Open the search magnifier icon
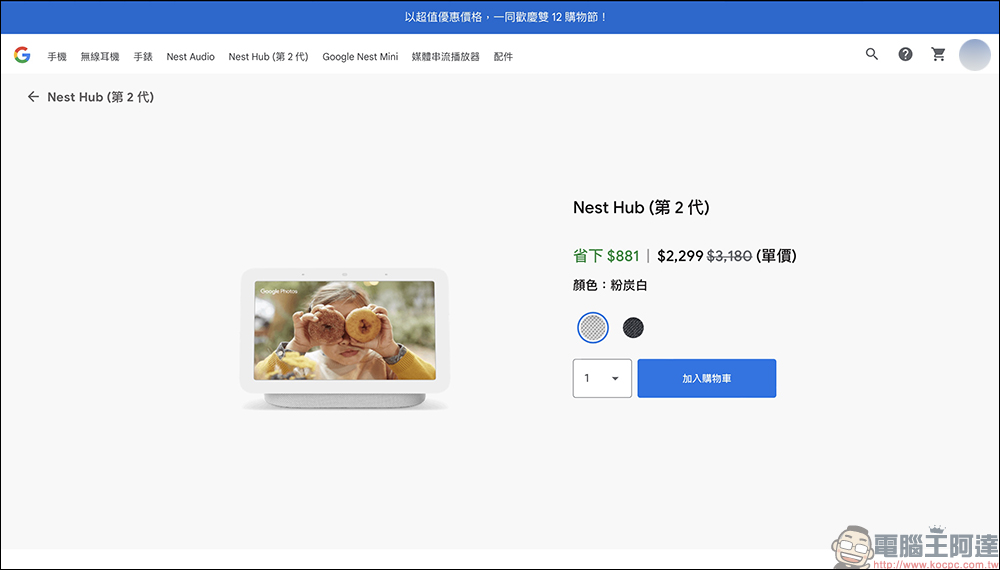Viewport: 1000px width, 570px height. [x=872, y=54]
